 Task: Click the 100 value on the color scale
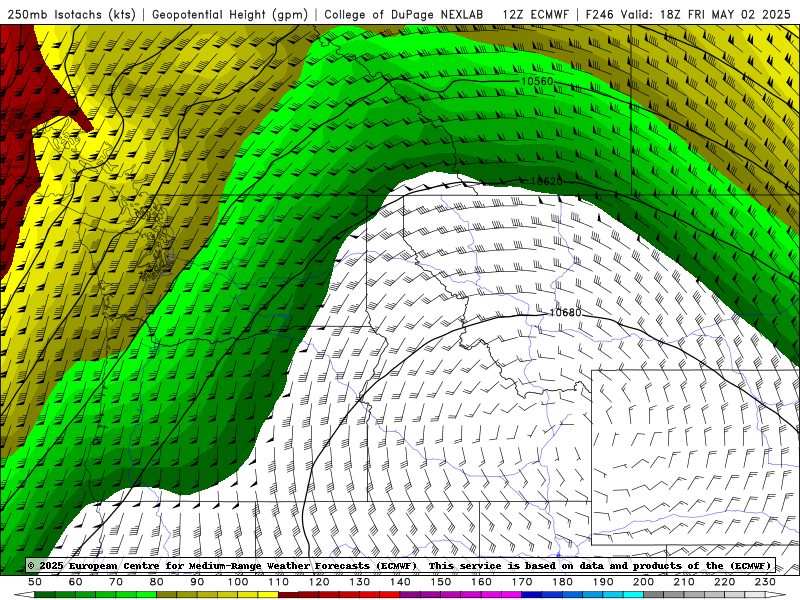(238, 582)
